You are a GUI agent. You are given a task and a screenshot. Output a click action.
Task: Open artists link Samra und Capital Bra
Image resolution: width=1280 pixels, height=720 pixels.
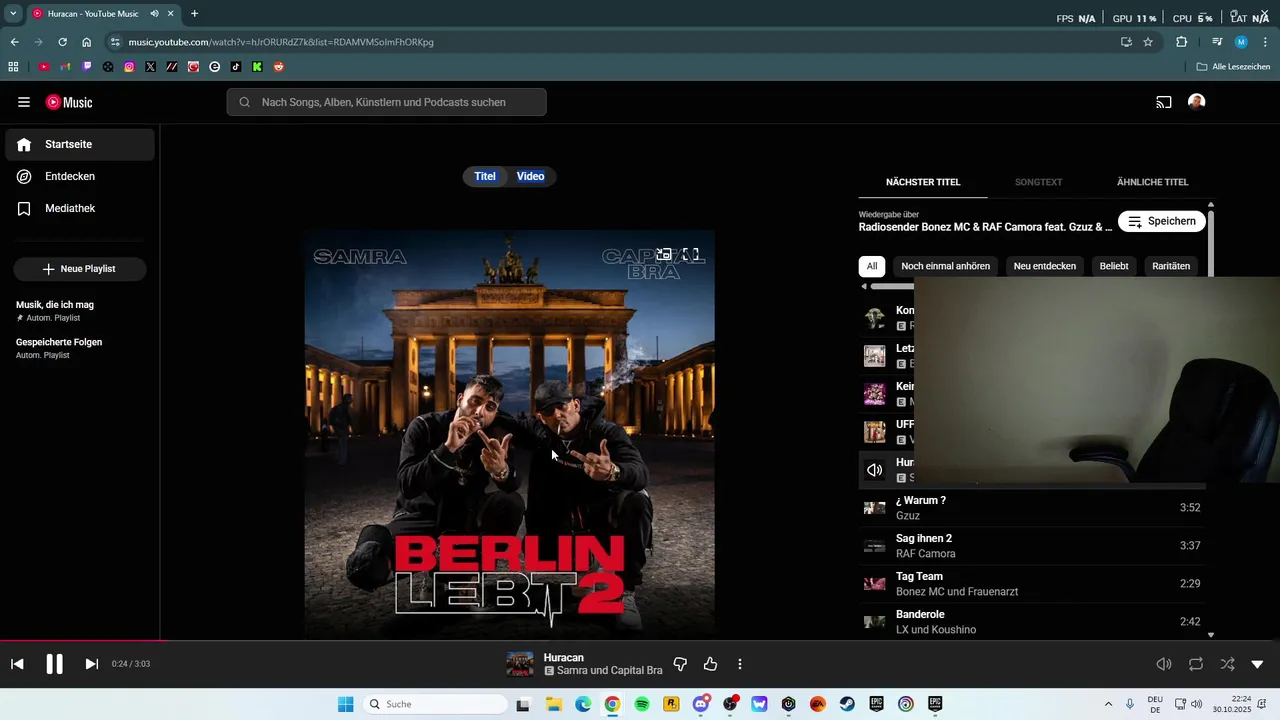pyautogui.click(x=610, y=671)
